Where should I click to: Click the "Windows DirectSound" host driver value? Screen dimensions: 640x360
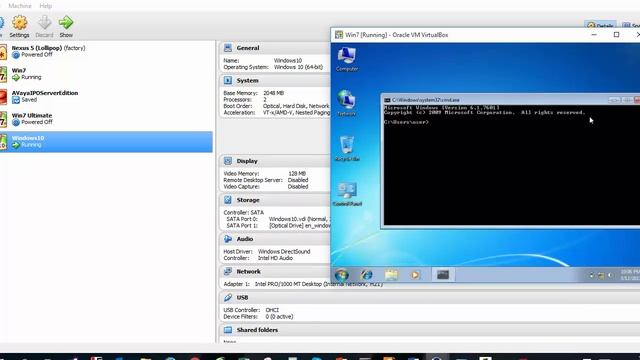[x=284, y=251]
